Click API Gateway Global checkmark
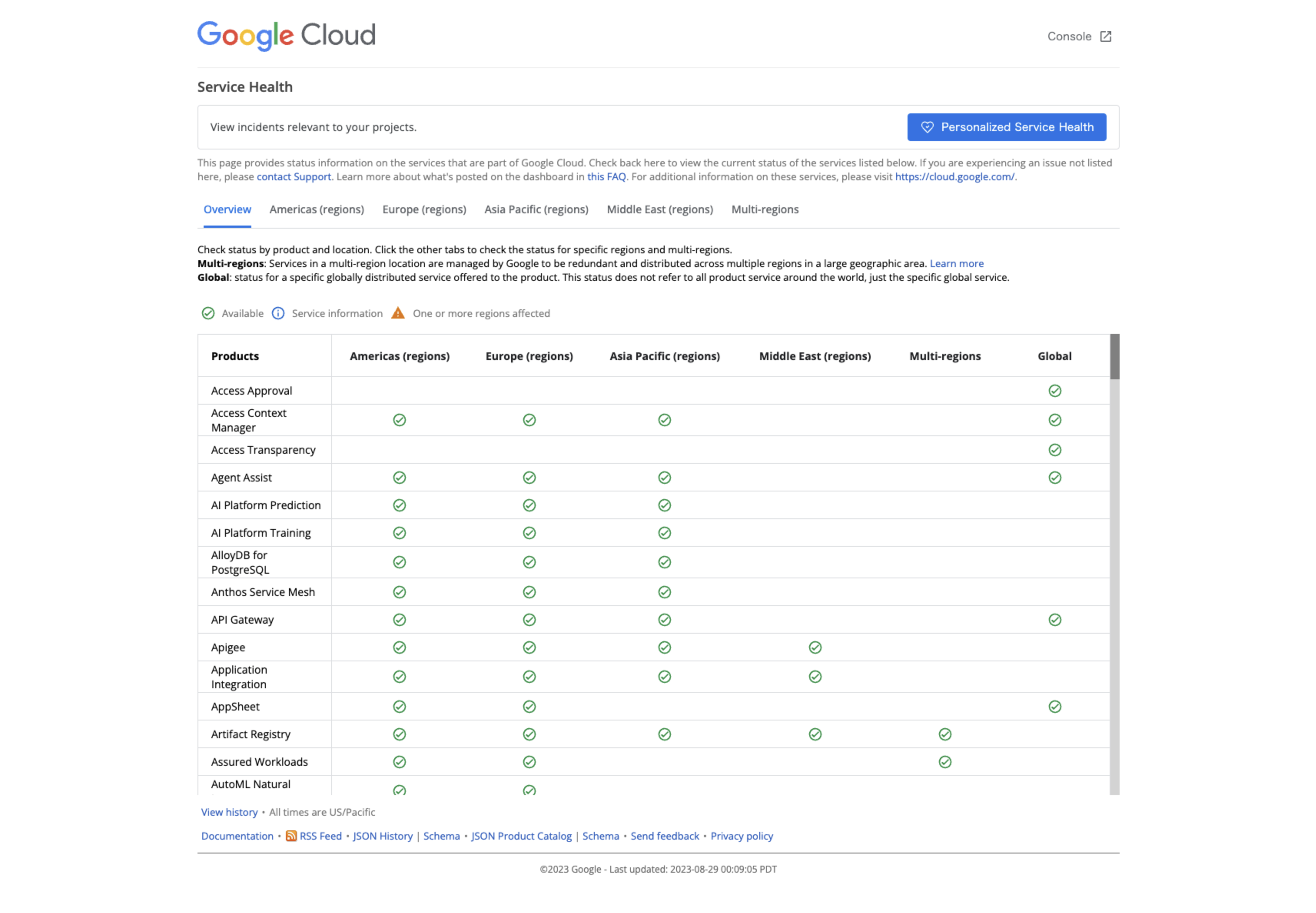The image size is (1316, 913). 1055,619
